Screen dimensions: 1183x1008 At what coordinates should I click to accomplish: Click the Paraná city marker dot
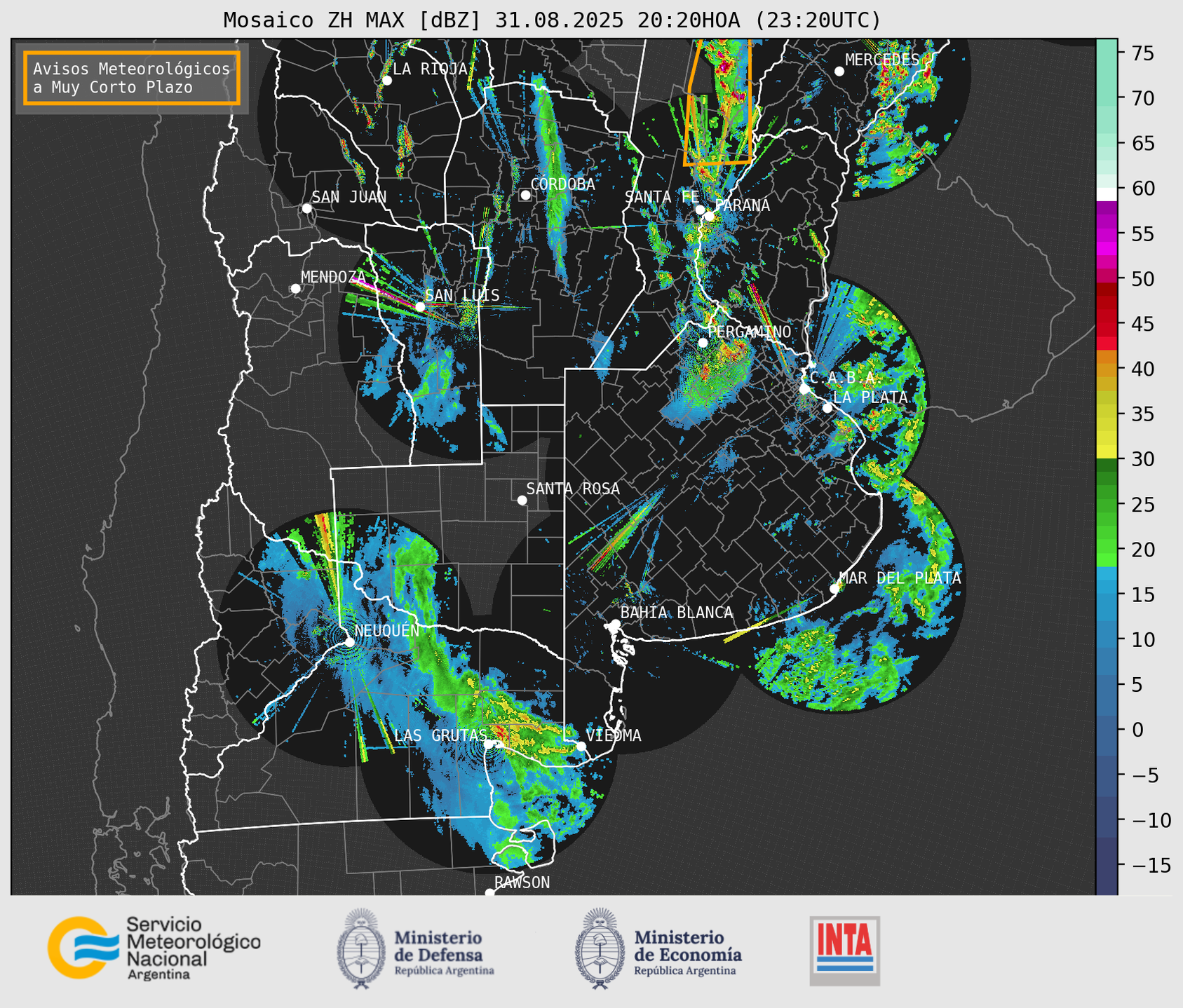pos(710,216)
